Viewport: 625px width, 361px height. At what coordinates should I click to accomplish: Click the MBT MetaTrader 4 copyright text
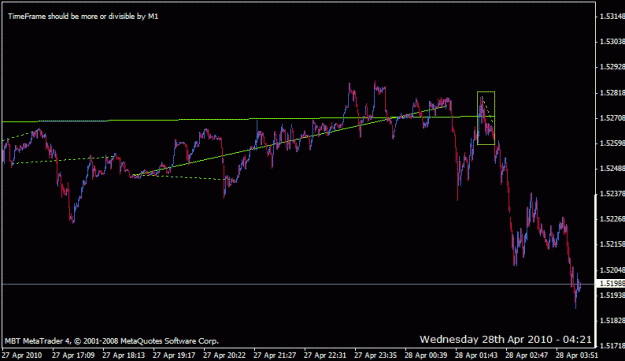[x=112, y=341]
